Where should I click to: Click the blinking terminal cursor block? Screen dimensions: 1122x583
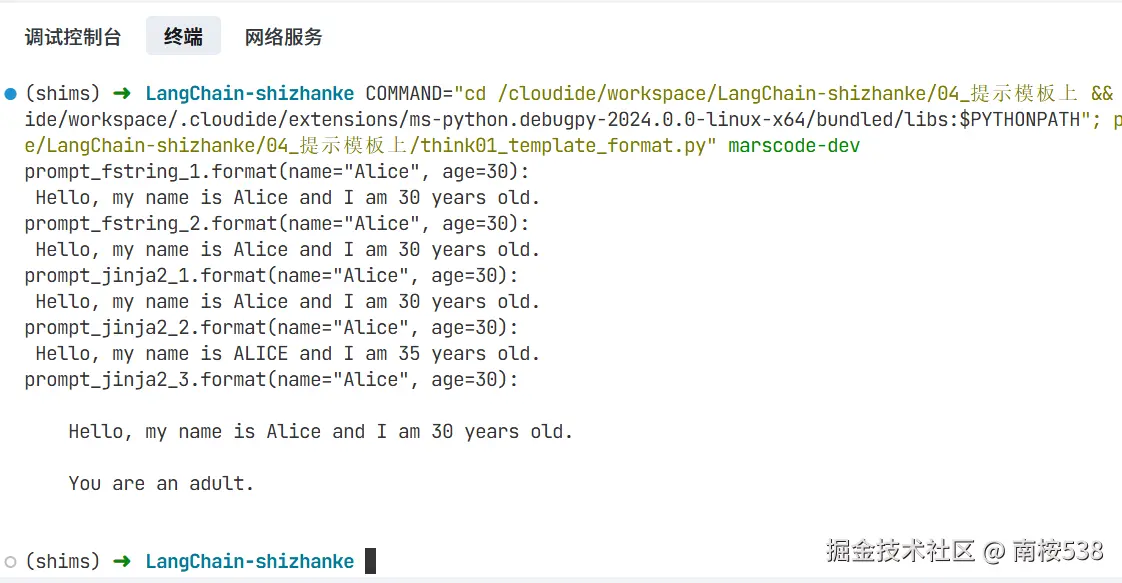click(x=369, y=561)
